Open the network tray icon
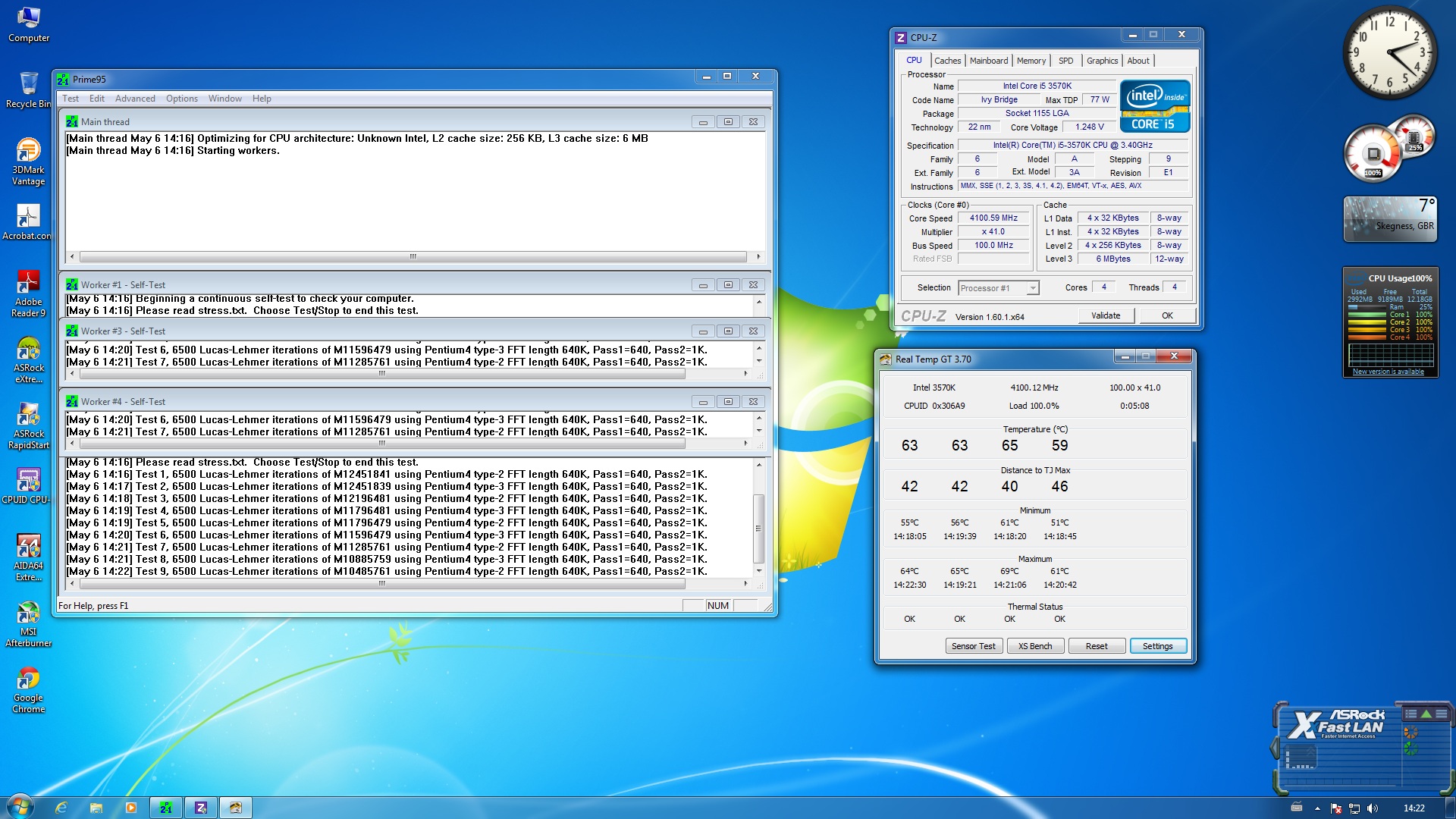This screenshot has height=819, width=1456. pos(1354,808)
